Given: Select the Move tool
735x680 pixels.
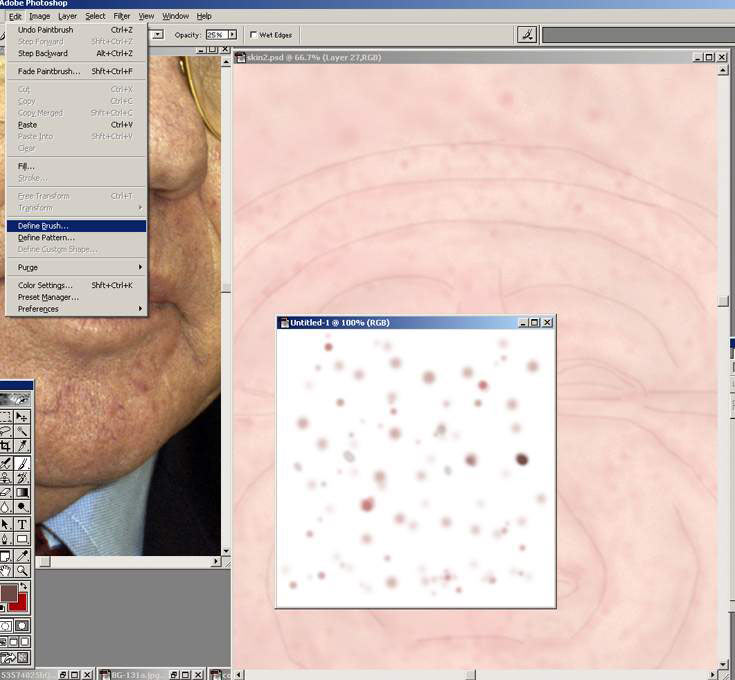Looking at the screenshot, I should [x=22, y=416].
